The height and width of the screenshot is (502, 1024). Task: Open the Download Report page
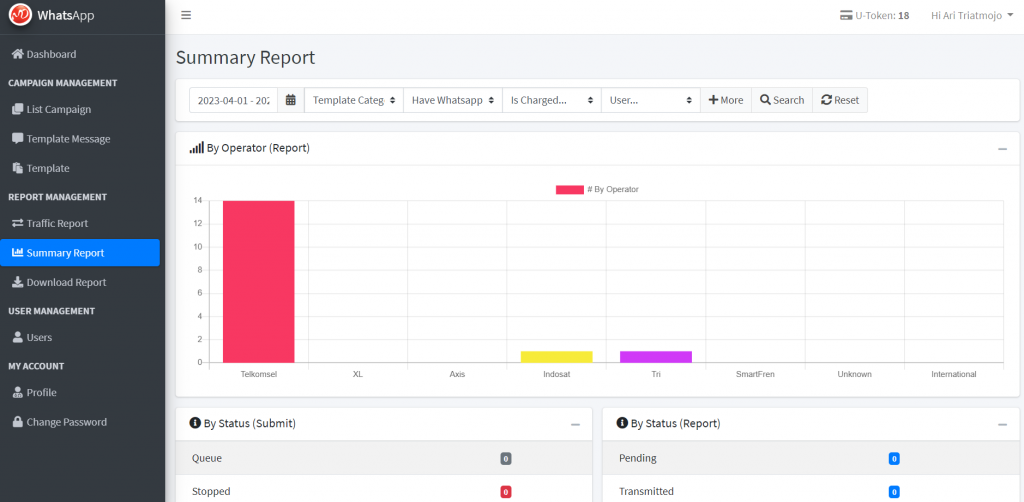(66, 283)
